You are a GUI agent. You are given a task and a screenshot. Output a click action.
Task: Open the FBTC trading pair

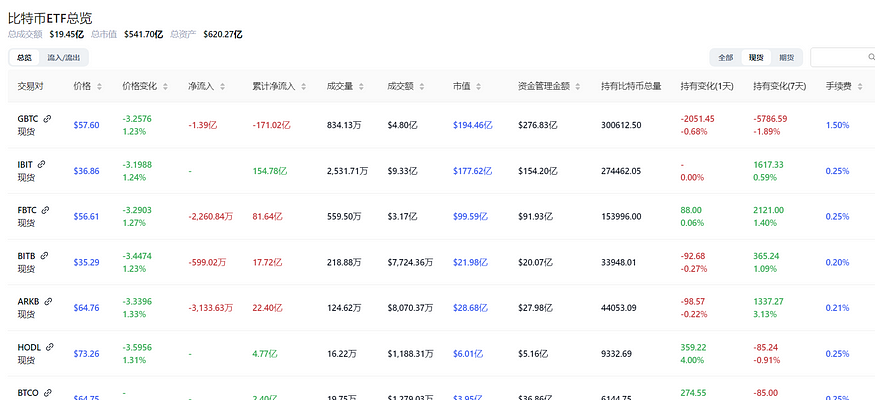(x=27, y=210)
